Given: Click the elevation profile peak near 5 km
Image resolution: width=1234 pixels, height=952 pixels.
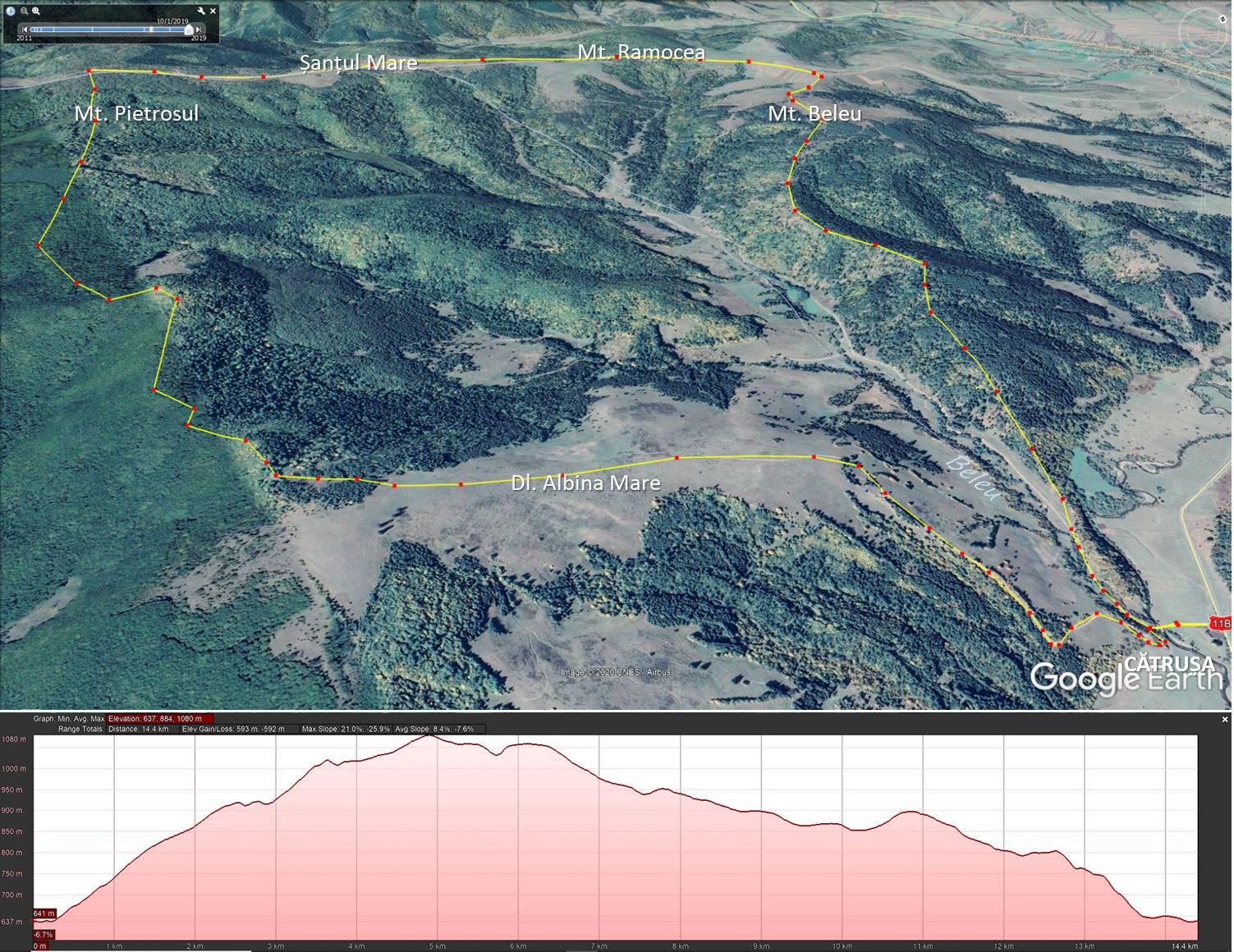Looking at the screenshot, I should point(429,736).
